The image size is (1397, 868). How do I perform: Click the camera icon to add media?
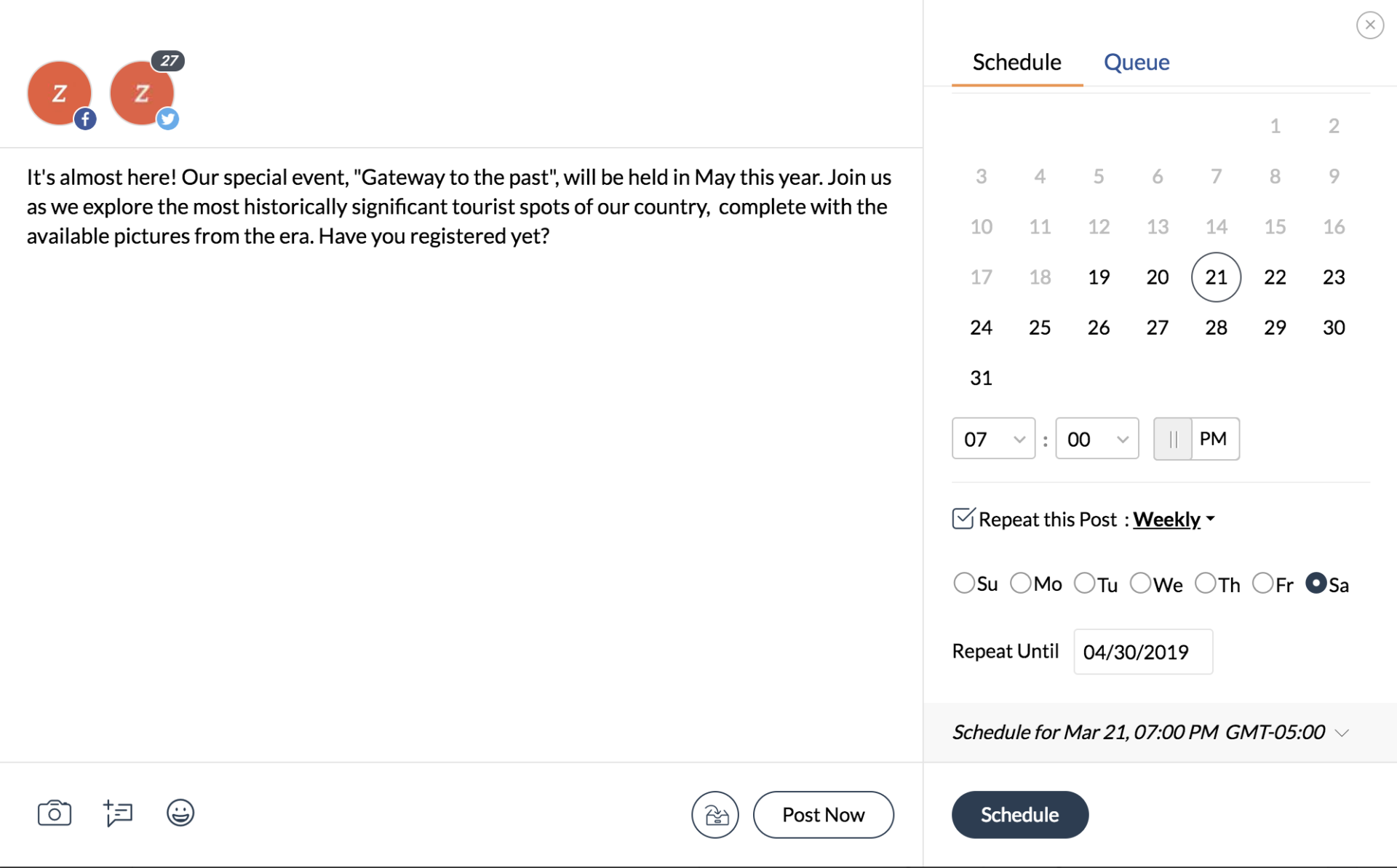(55, 813)
